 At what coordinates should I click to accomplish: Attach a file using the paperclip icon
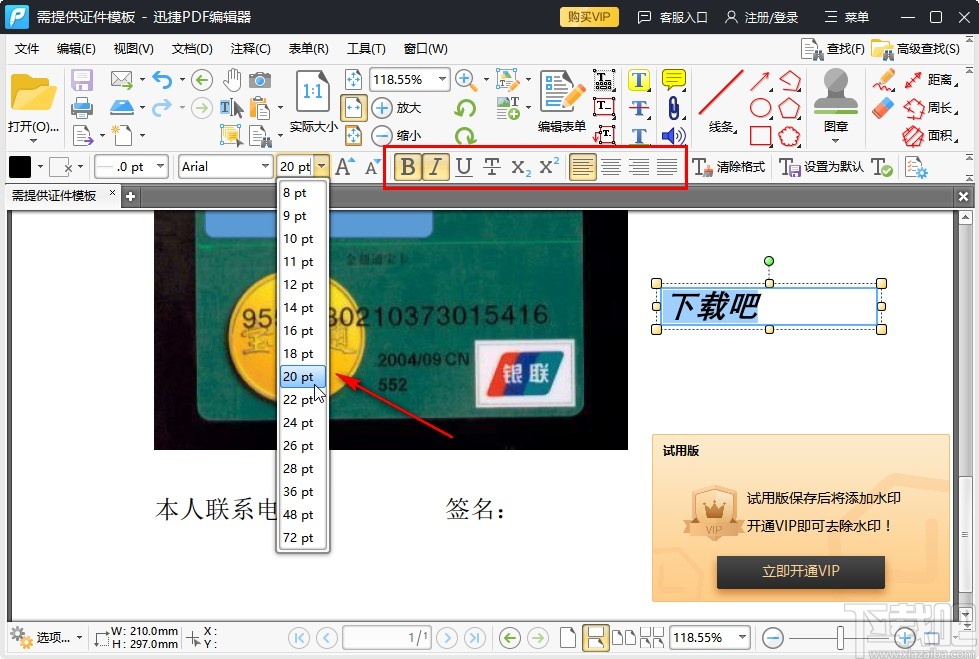click(x=674, y=107)
